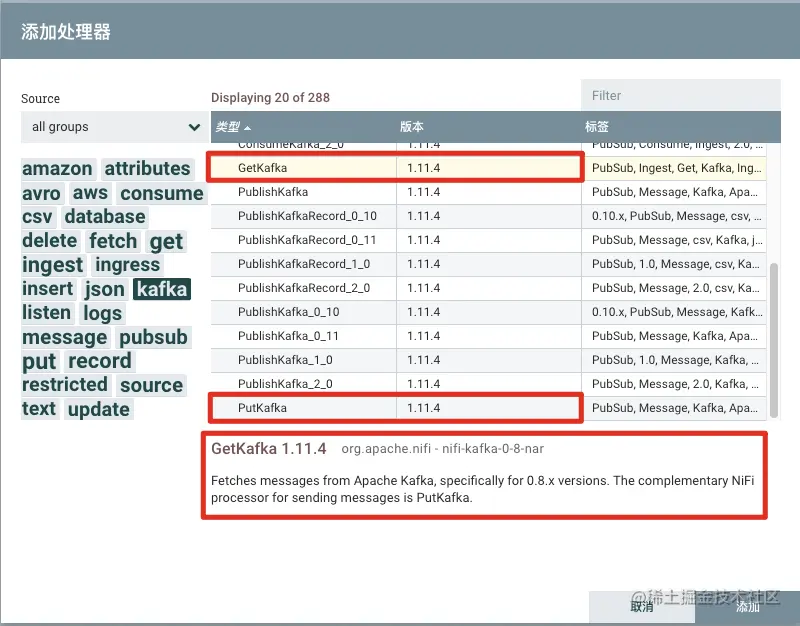Image resolution: width=800 pixels, height=626 pixels.
Task: Select the listen tag
Action: 46,313
